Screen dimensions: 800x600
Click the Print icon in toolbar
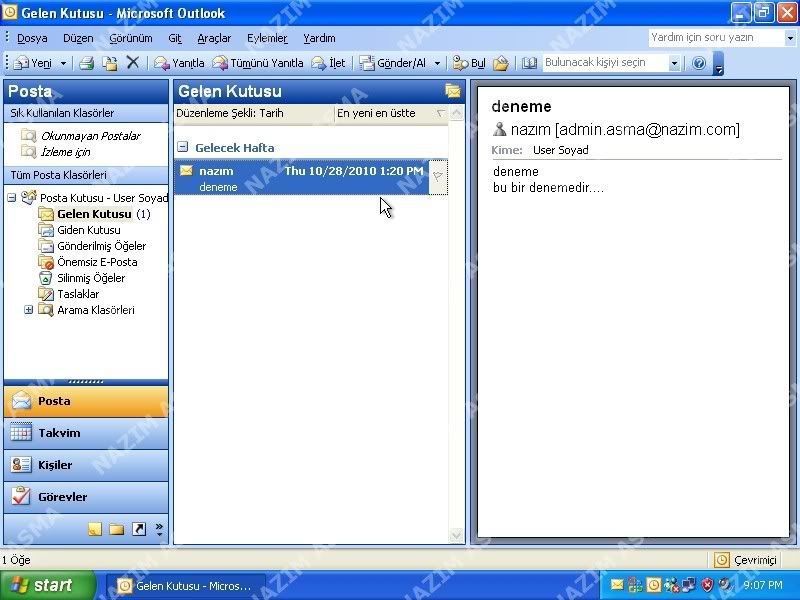tap(86, 63)
